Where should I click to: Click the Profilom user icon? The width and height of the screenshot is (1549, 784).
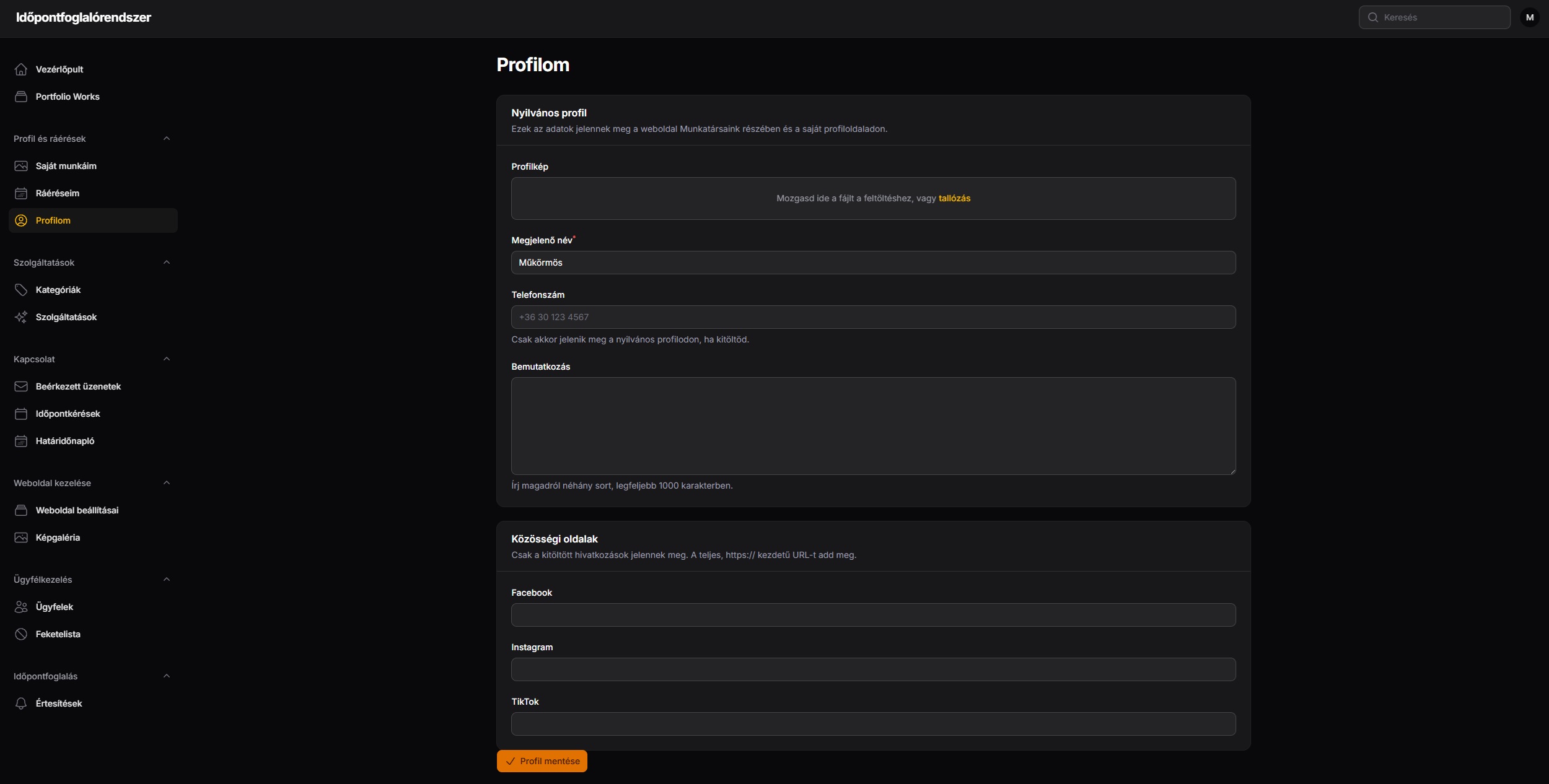[x=21, y=220]
